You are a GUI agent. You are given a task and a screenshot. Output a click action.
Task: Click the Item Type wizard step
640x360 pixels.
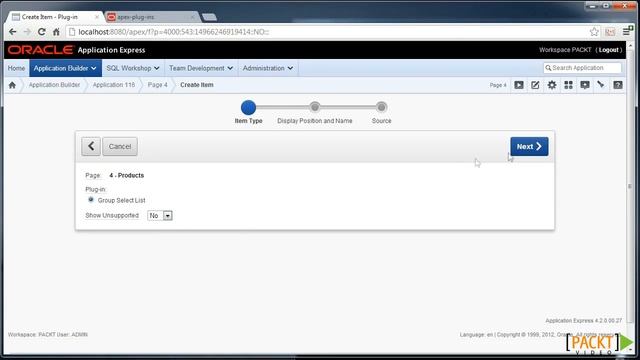(x=248, y=108)
